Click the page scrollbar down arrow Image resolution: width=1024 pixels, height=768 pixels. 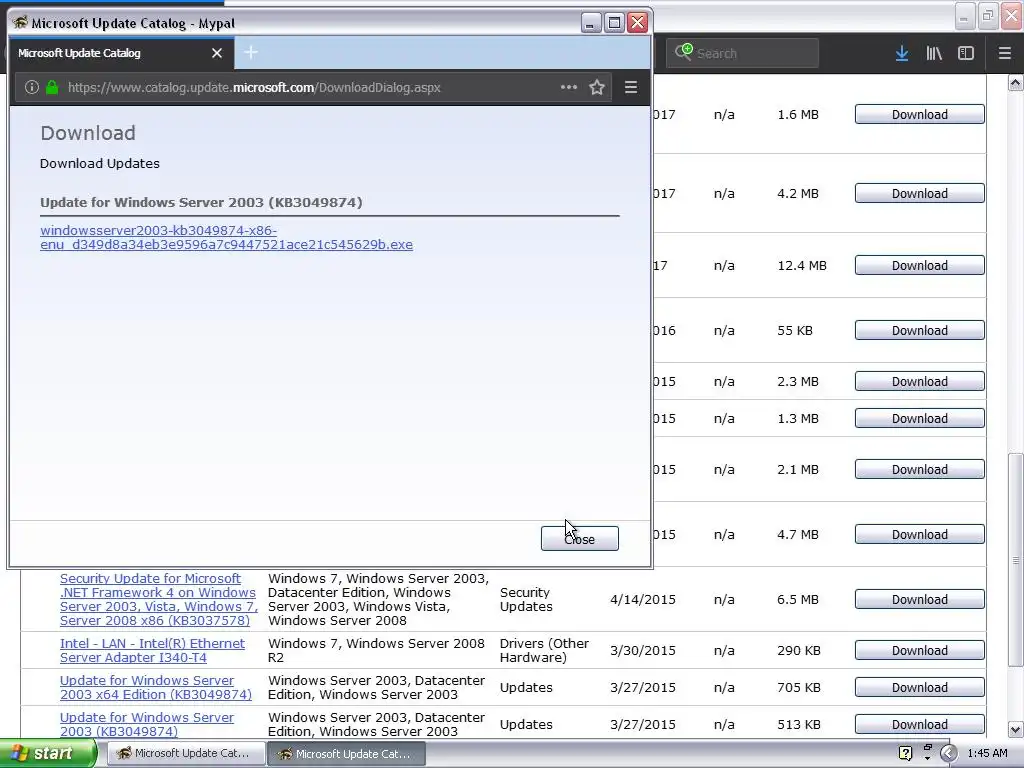[x=1015, y=729]
